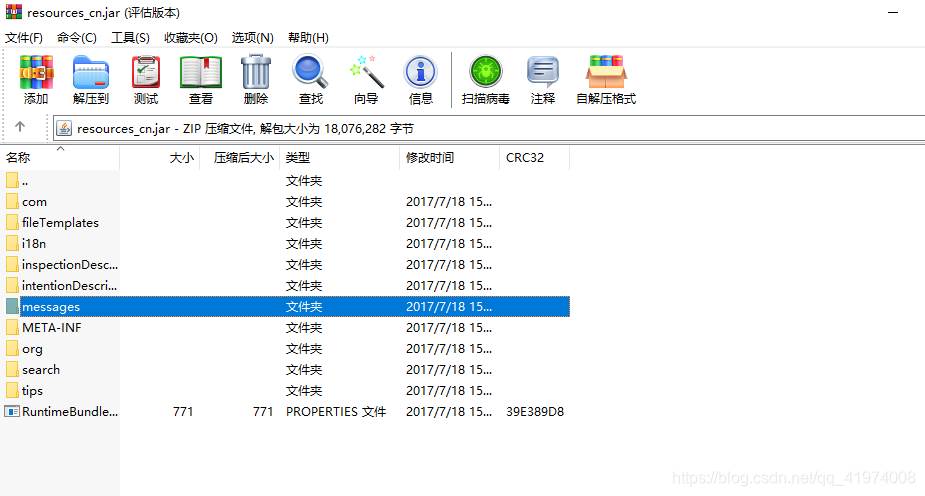This screenshot has width=925, height=496.
Task: Open the 选项(N) menu
Action: coord(252,38)
